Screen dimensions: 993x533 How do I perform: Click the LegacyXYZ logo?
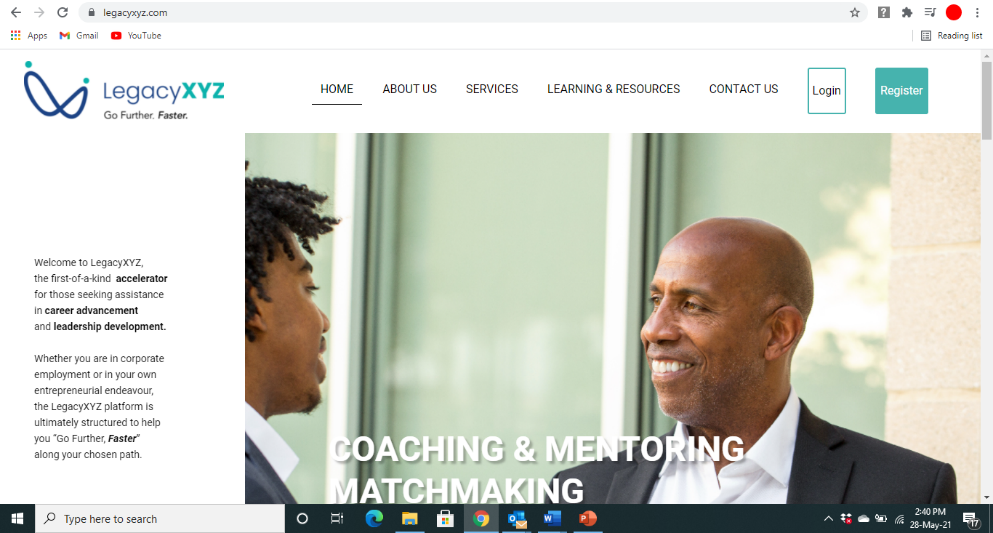coord(124,91)
